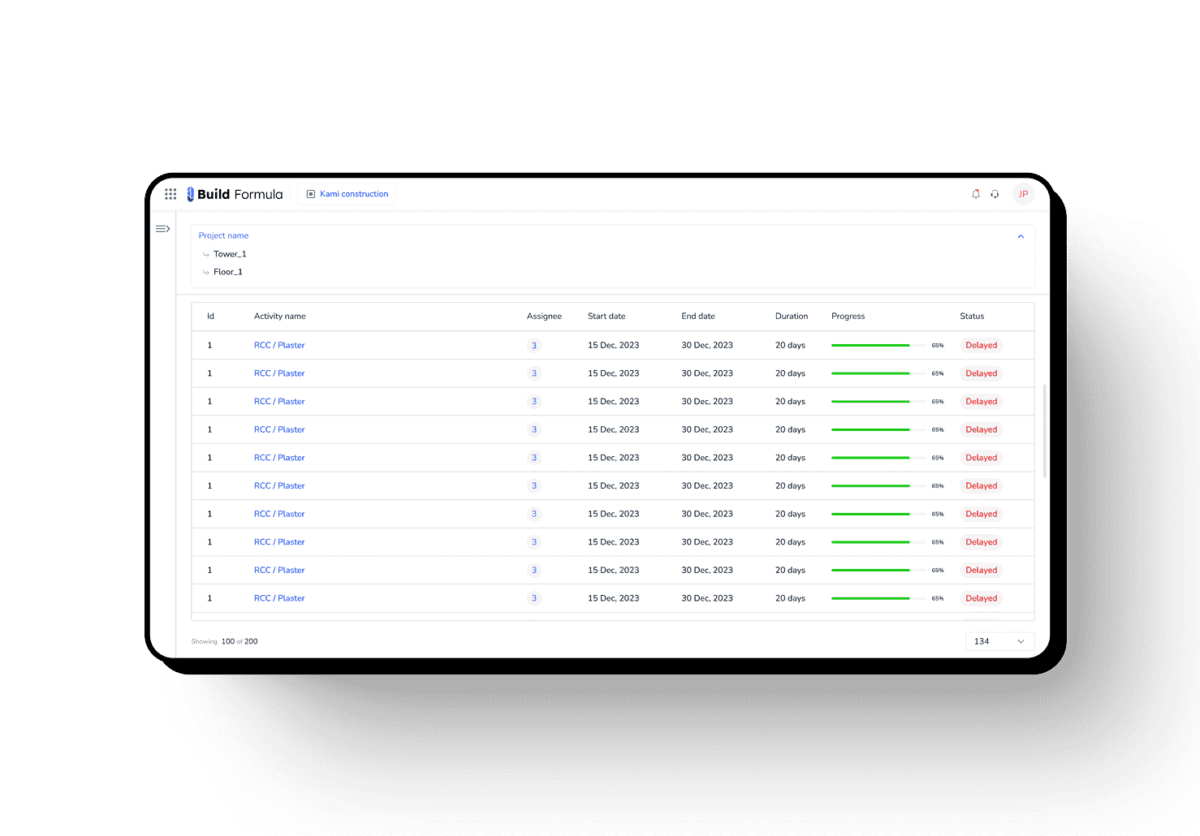The image size is (1200, 836).
Task: Collapse the Project name panel chevron
Action: [1021, 236]
